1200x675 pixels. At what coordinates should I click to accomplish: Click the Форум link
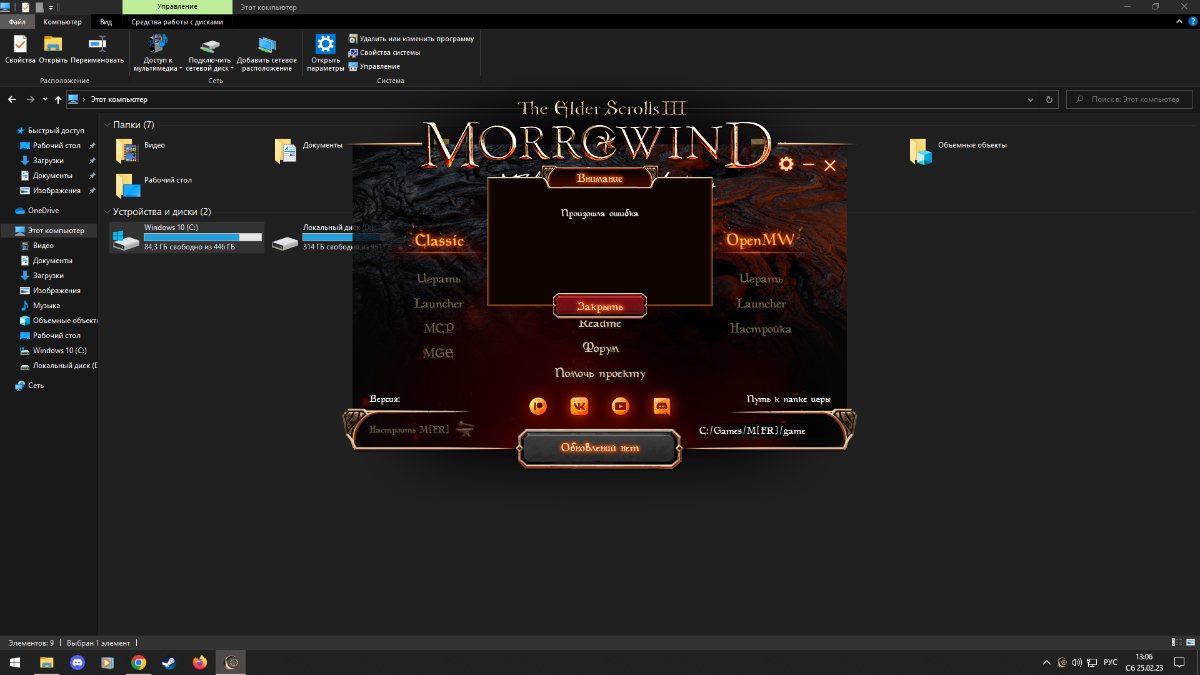point(600,348)
